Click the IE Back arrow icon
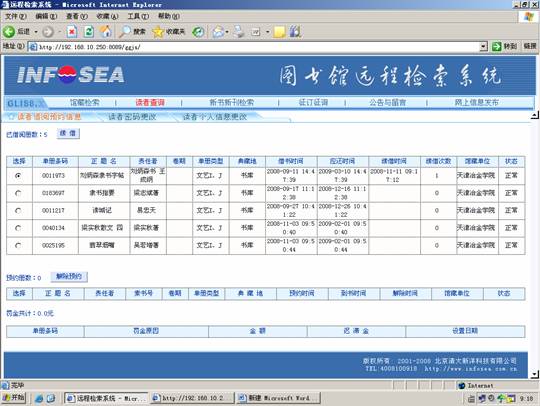Viewport: 540px width, 406px height. (9, 32)
